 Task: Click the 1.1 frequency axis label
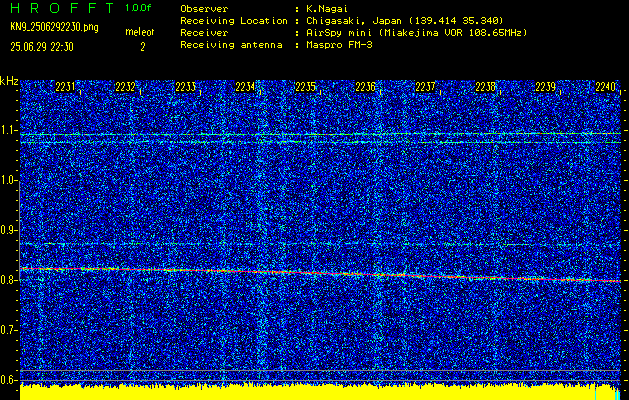click(x=9, y=130)
